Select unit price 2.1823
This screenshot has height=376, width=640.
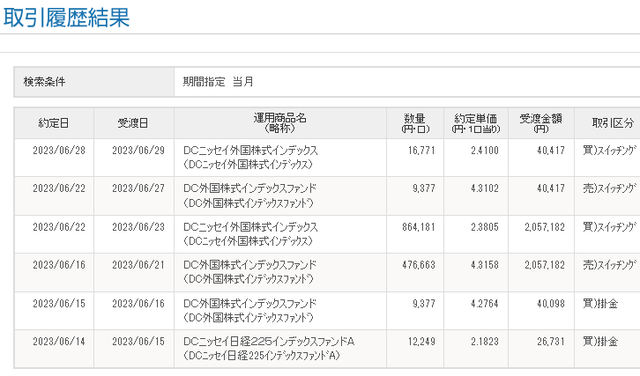pyautogui.click(x=484, y=341)
